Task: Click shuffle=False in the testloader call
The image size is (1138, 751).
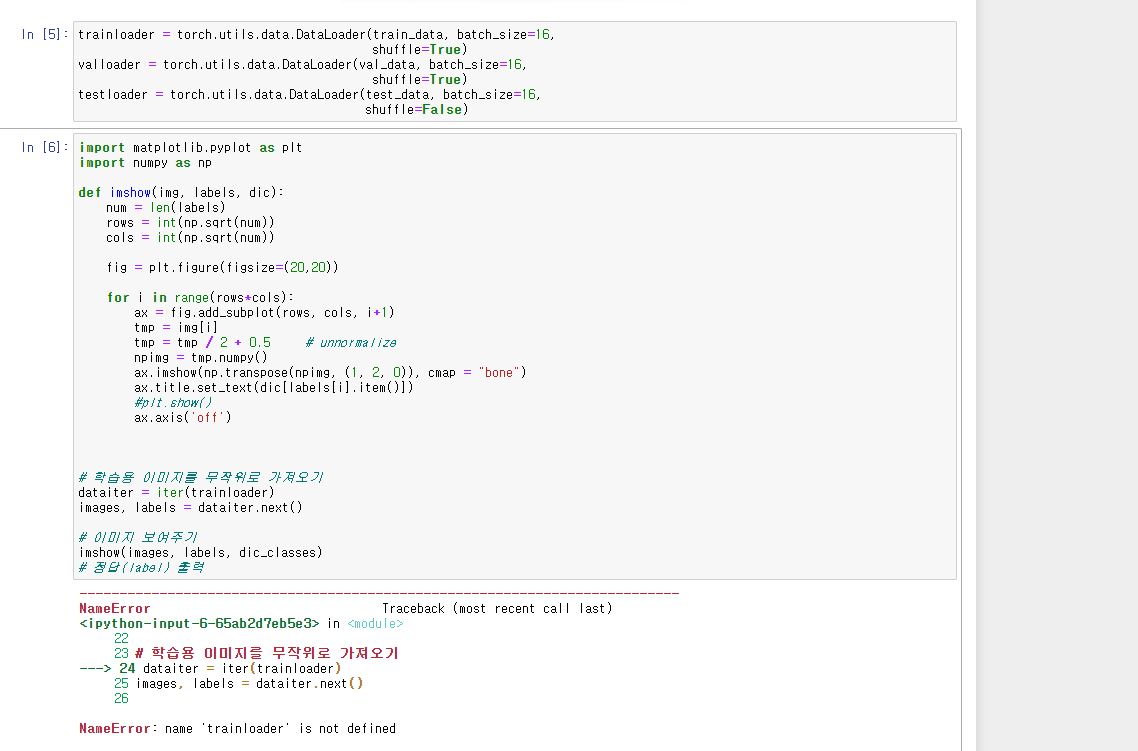Action: pyautogui.click(x=416, y=110)
